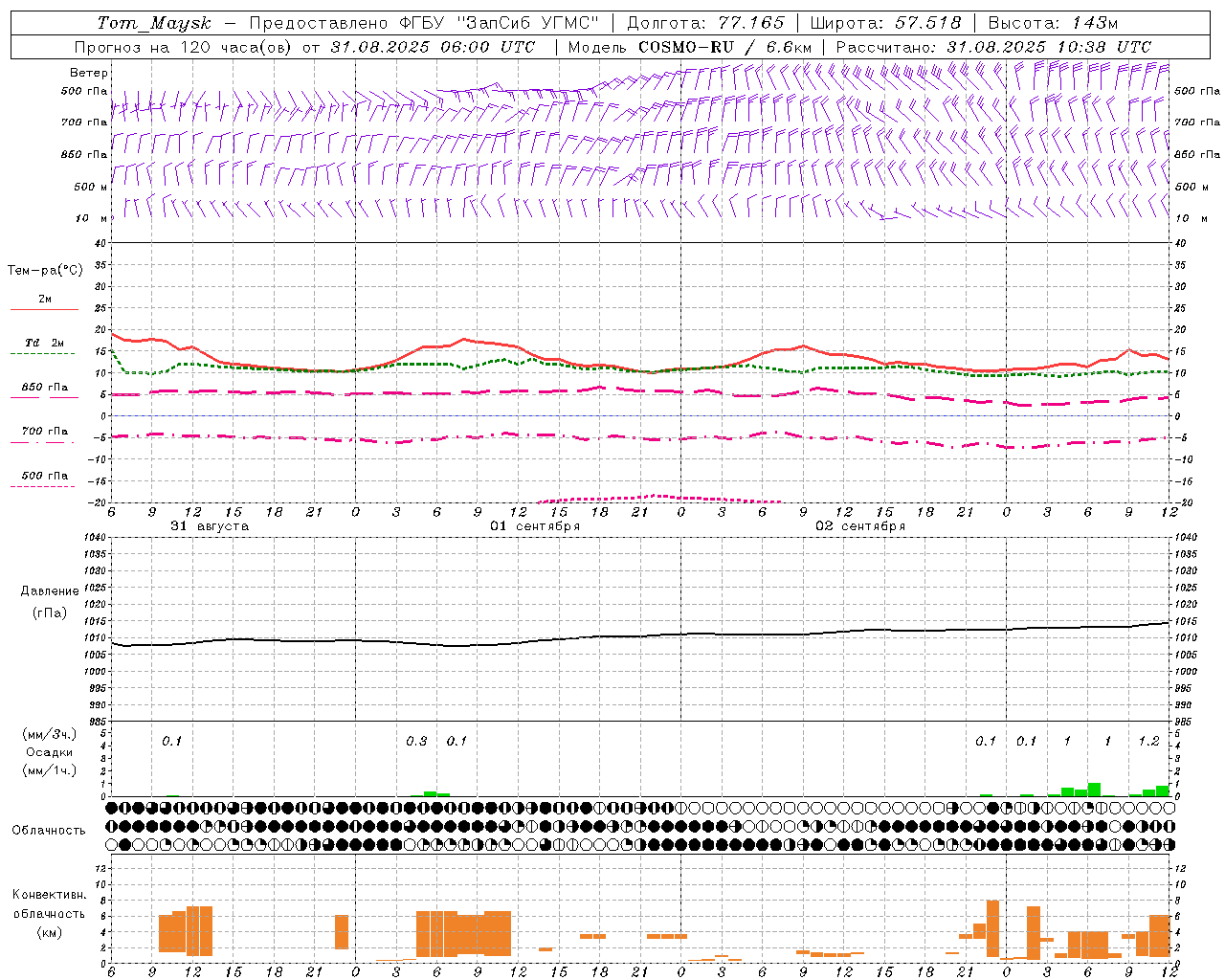Click the green dotted Td 2м legend line
The width and height of the screenshot is (1225, 980).
[42, 353]
